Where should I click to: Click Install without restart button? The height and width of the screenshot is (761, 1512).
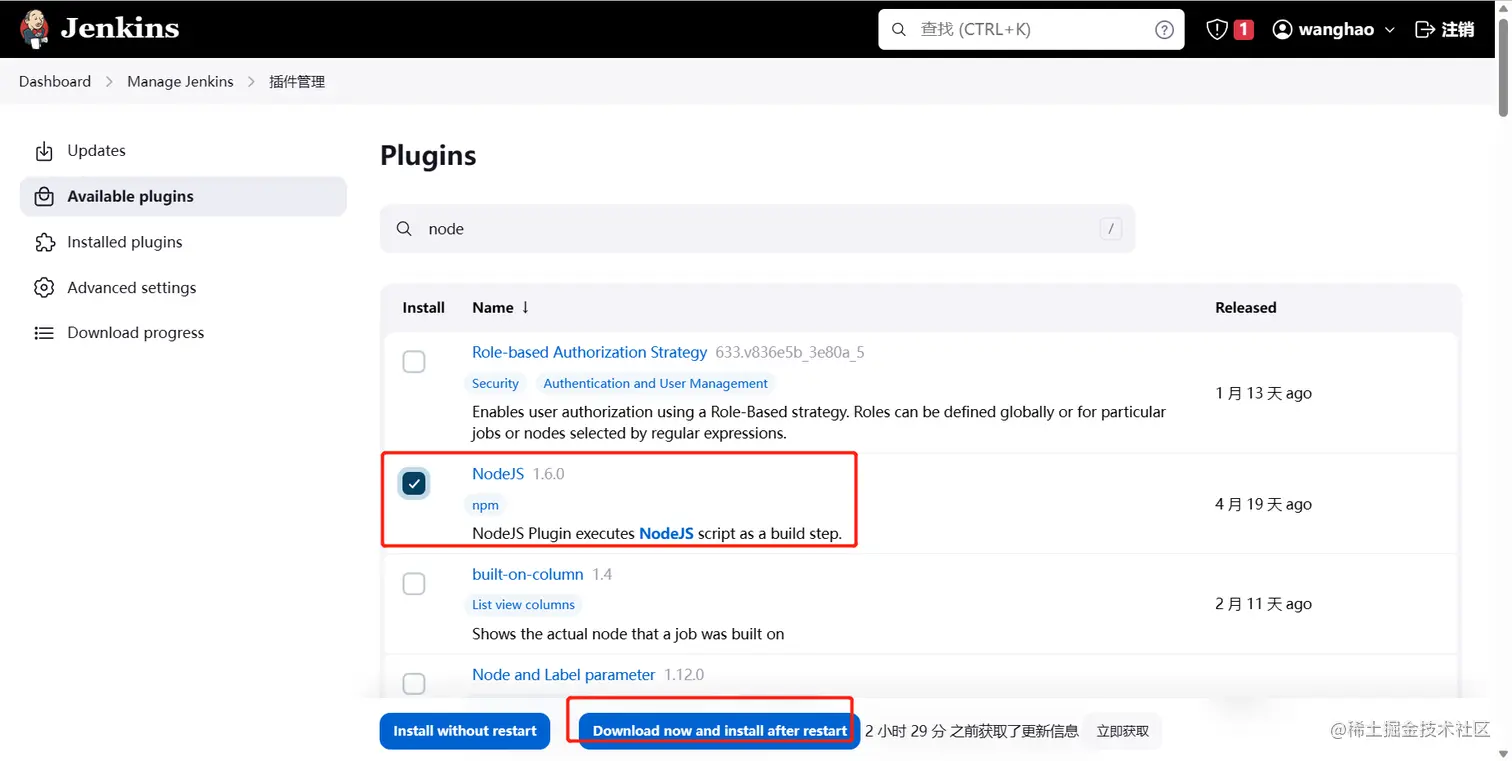point(465,731)
